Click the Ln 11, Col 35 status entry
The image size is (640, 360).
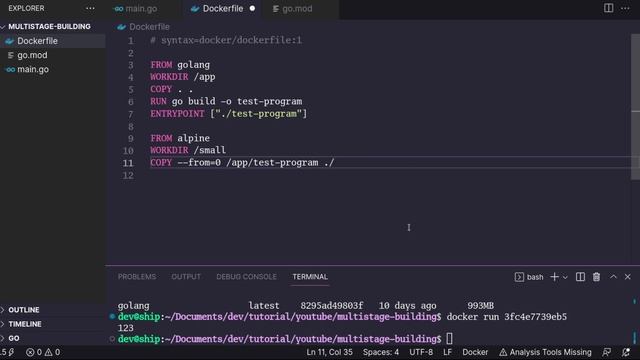click(x=329, y=352)
